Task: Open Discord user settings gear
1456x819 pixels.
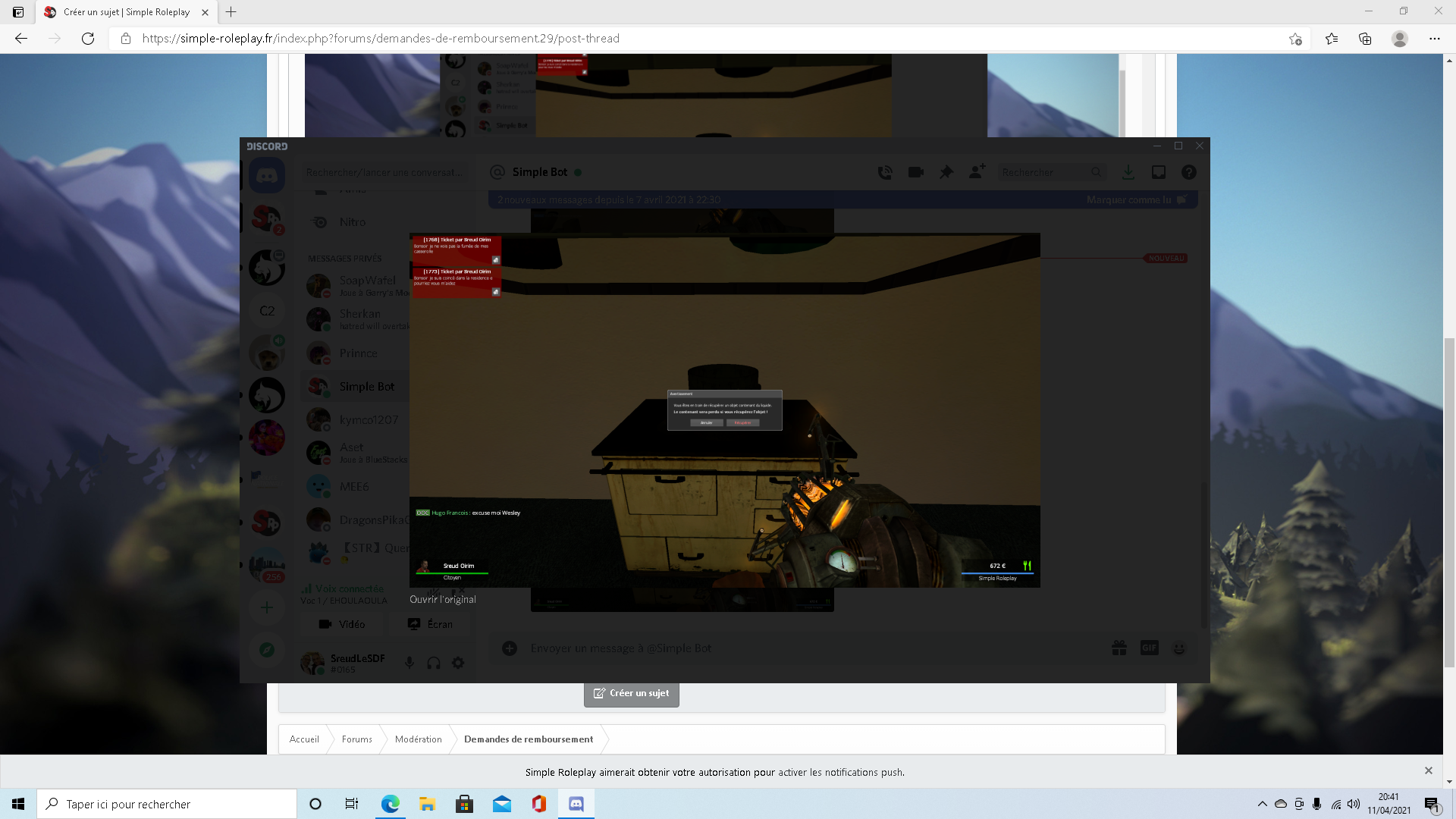Action: [x=458, y=663]
